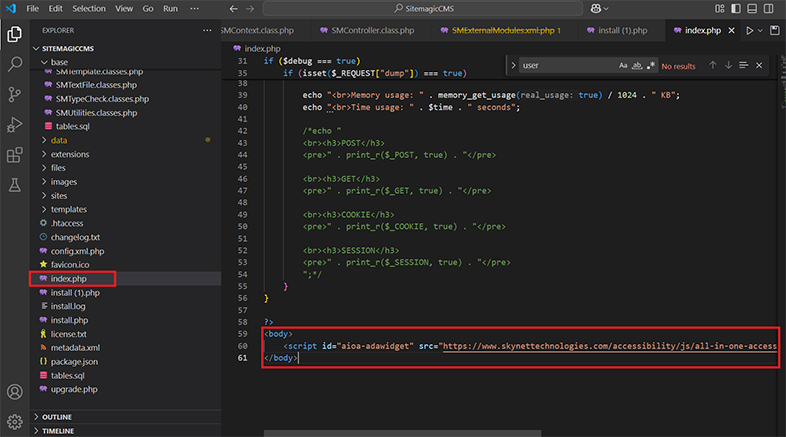Open the Extensions view
786x437 pixels.
point(15,155)
